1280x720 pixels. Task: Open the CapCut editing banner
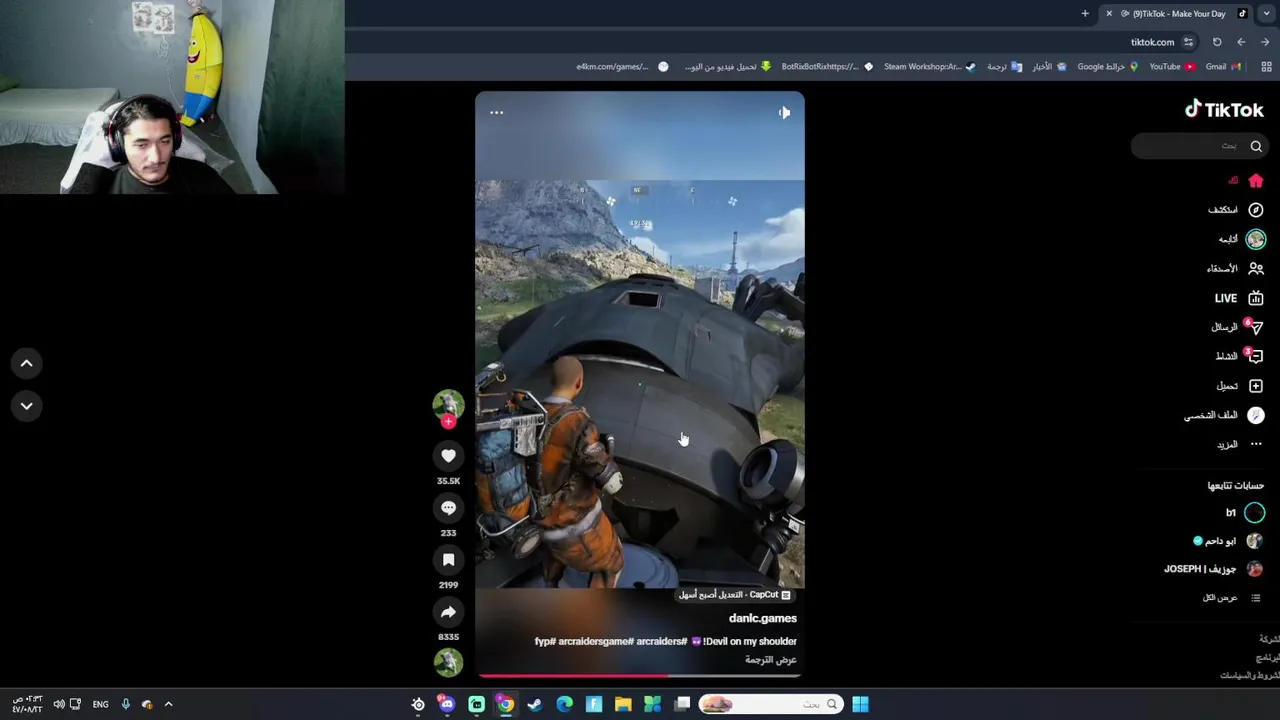[x=735, y=595]
